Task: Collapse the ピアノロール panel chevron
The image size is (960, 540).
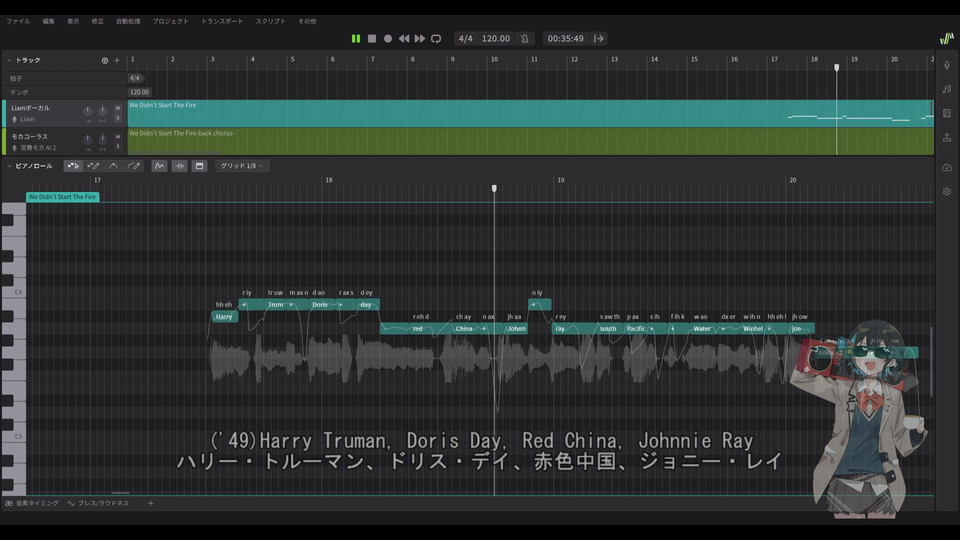Action: (x=9, y=166)
